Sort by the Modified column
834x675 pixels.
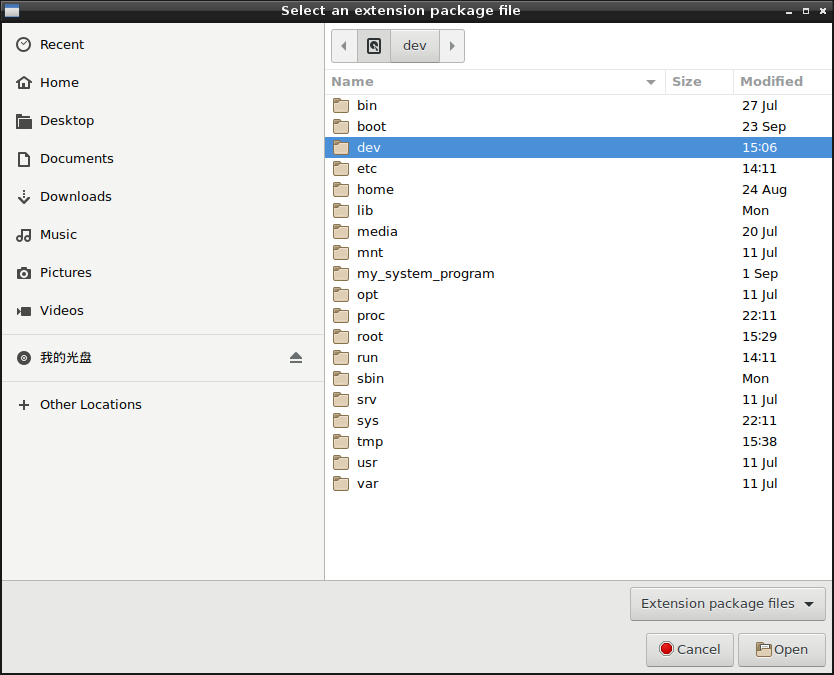tap(782, 82)
